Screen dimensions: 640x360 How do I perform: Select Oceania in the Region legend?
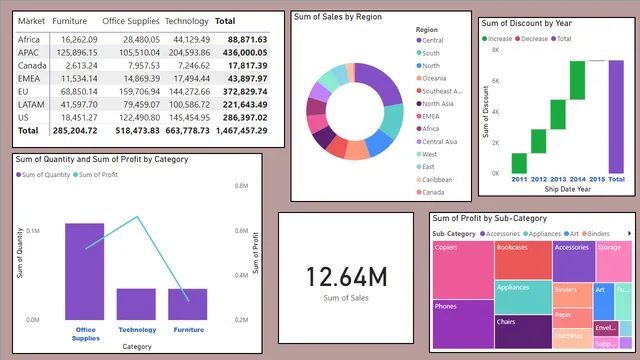click(431, 78)
